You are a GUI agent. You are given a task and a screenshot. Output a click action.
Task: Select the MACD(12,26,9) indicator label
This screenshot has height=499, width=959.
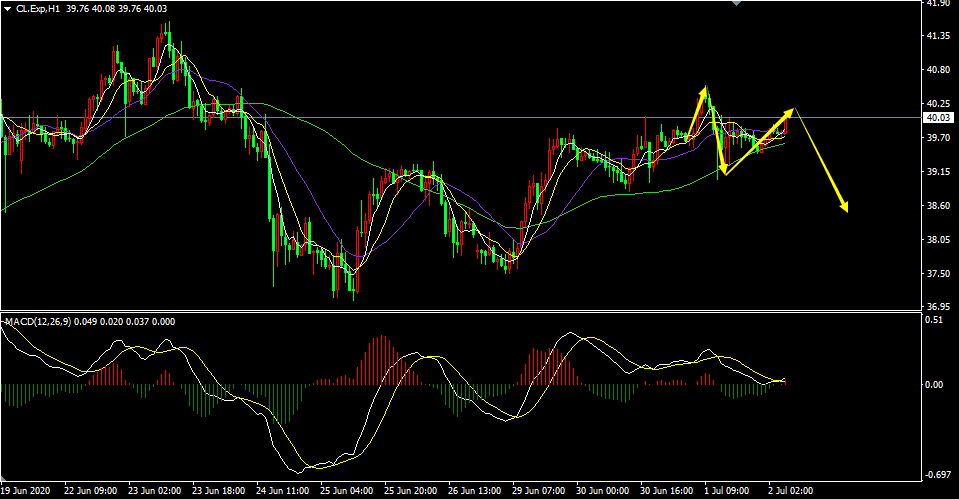coord(38,322)
